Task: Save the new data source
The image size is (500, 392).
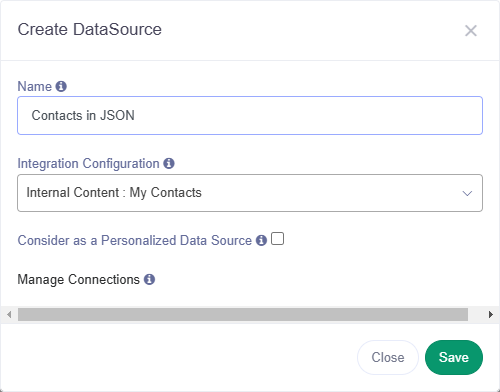Action: tap(454, 357)
